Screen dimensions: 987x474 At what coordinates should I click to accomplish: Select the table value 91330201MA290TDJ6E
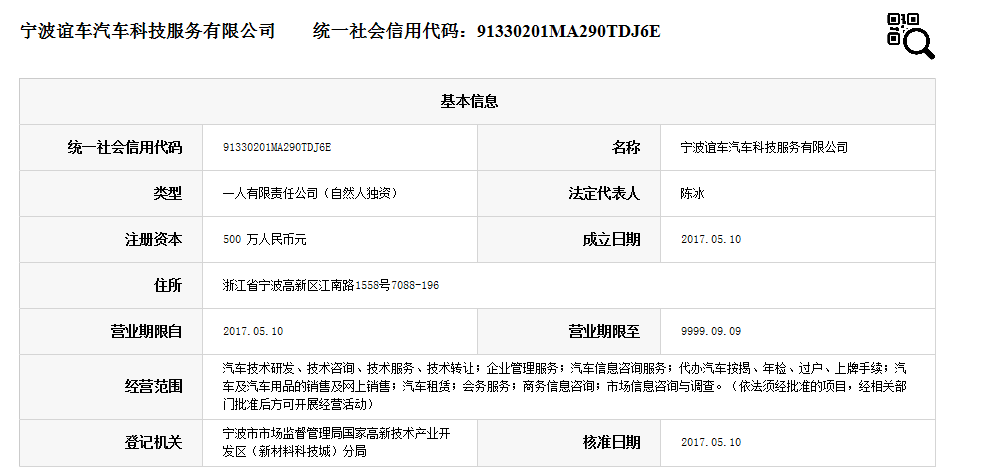(277, 147)
